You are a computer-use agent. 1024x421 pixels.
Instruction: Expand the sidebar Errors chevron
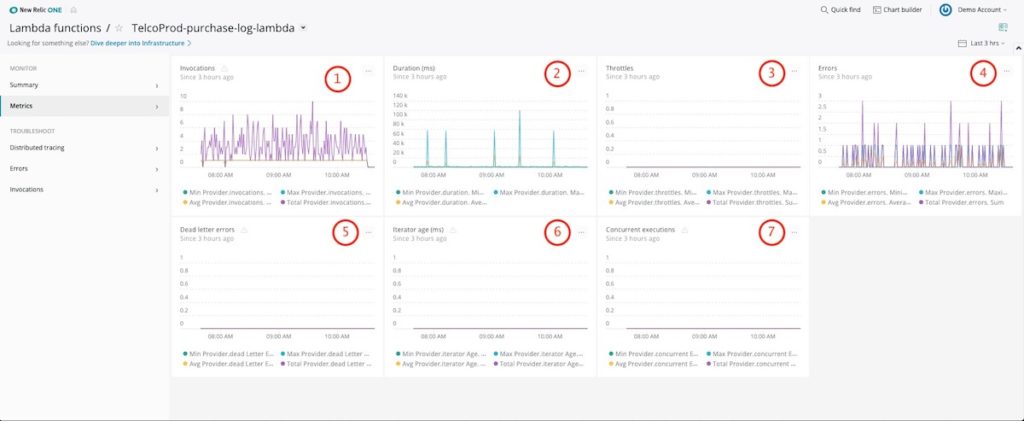[x=157, y=169]
